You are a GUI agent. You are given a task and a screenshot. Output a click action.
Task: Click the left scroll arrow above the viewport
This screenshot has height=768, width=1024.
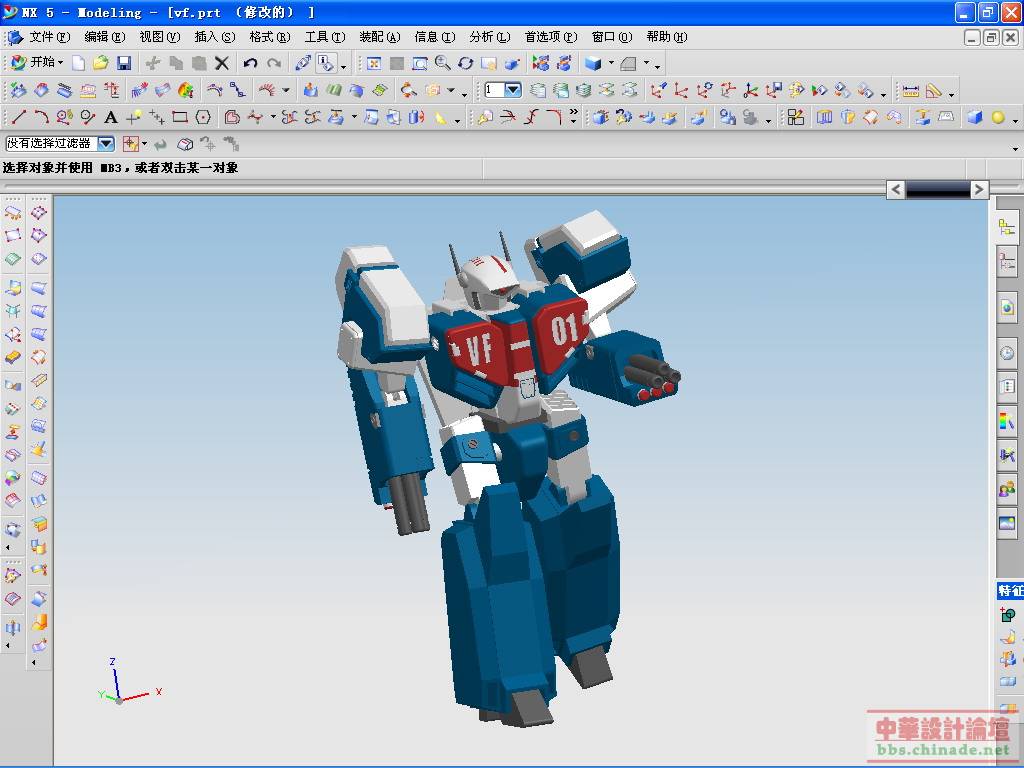(x=896, y=189)
